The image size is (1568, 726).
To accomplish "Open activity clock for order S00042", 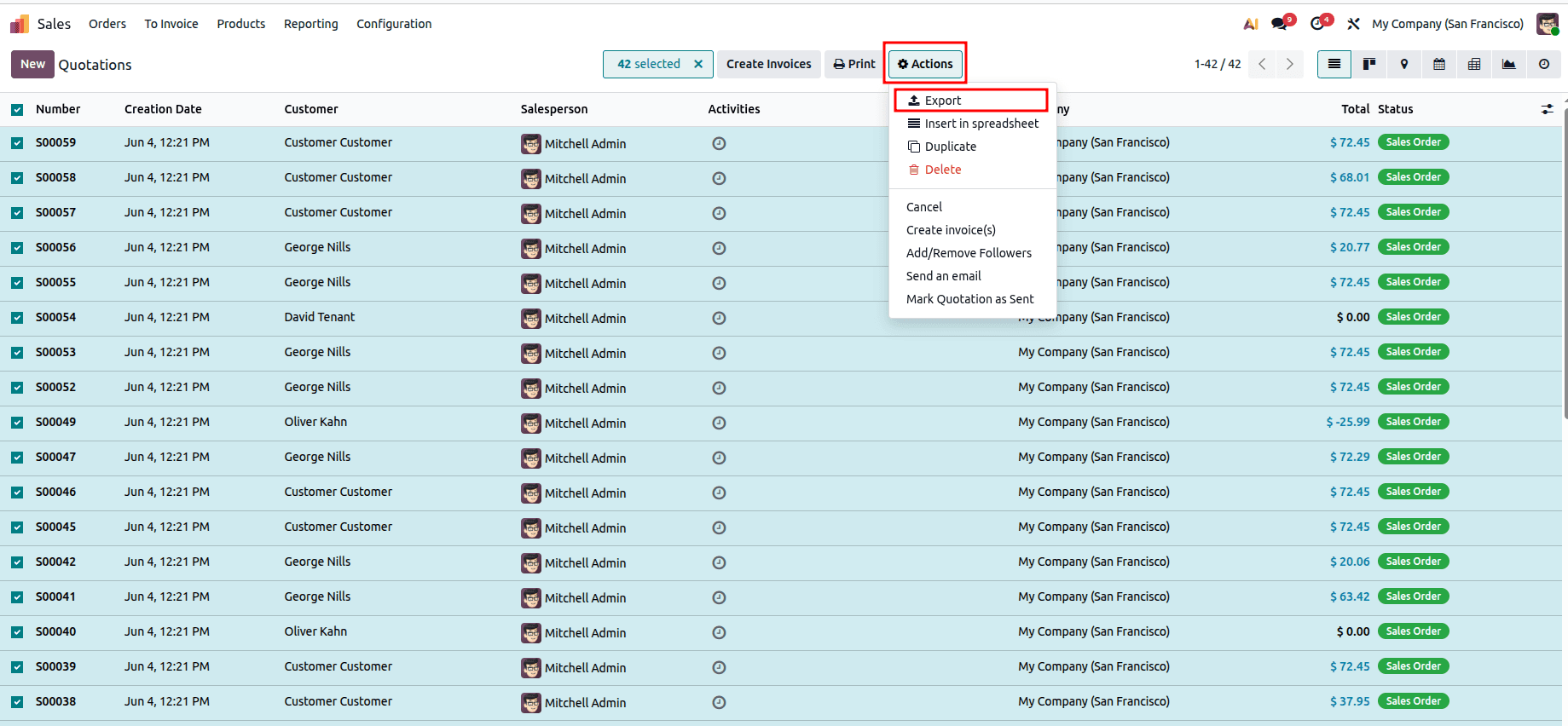I will tap(719, 562).
